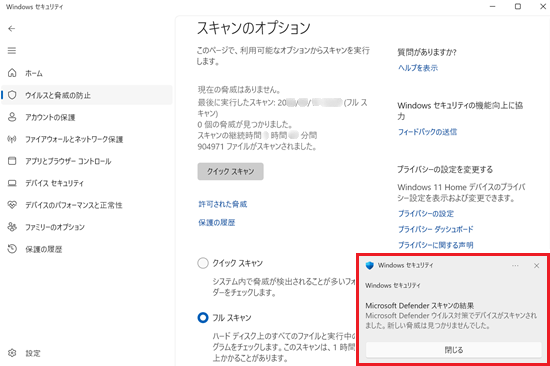
Task: Open ファイアウォールとネットワーク保護 section
Action: click(x=74, y=139)
